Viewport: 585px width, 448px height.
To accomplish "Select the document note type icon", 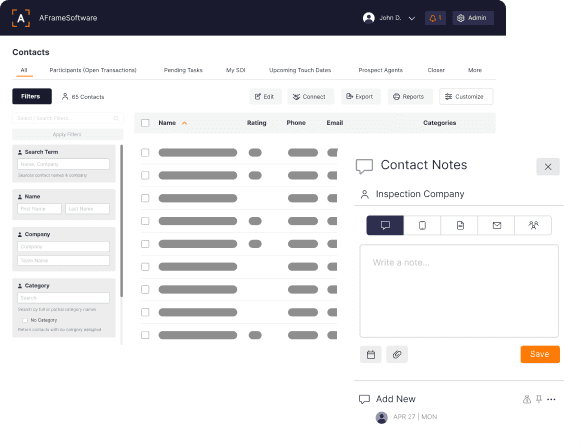I will pos(459,225).
